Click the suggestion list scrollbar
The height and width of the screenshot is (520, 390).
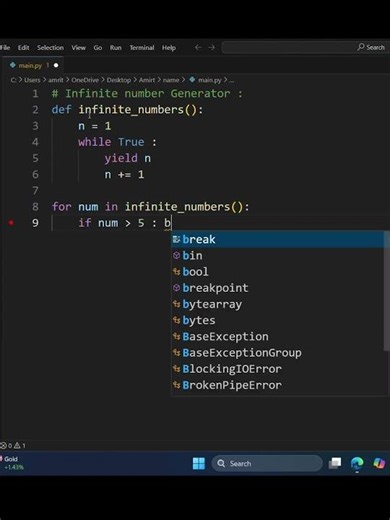[x=387, y=291]
